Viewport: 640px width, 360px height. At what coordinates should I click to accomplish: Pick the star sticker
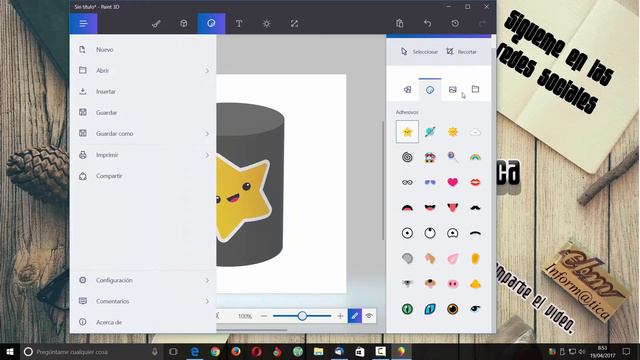407,132
